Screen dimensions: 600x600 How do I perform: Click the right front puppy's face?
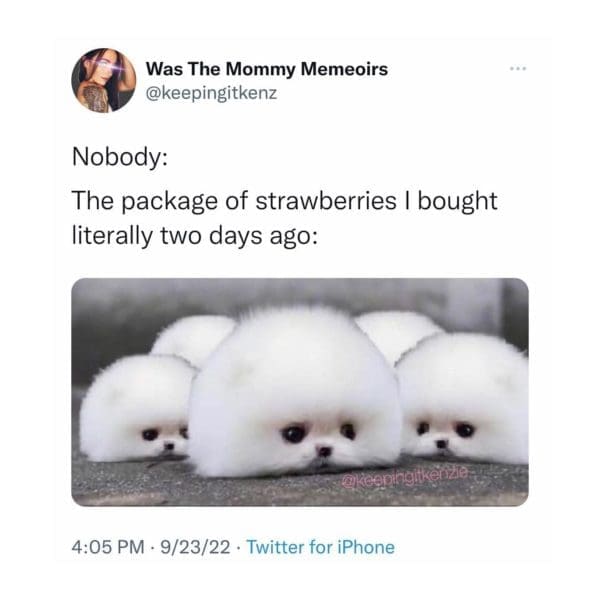[444, 434]
